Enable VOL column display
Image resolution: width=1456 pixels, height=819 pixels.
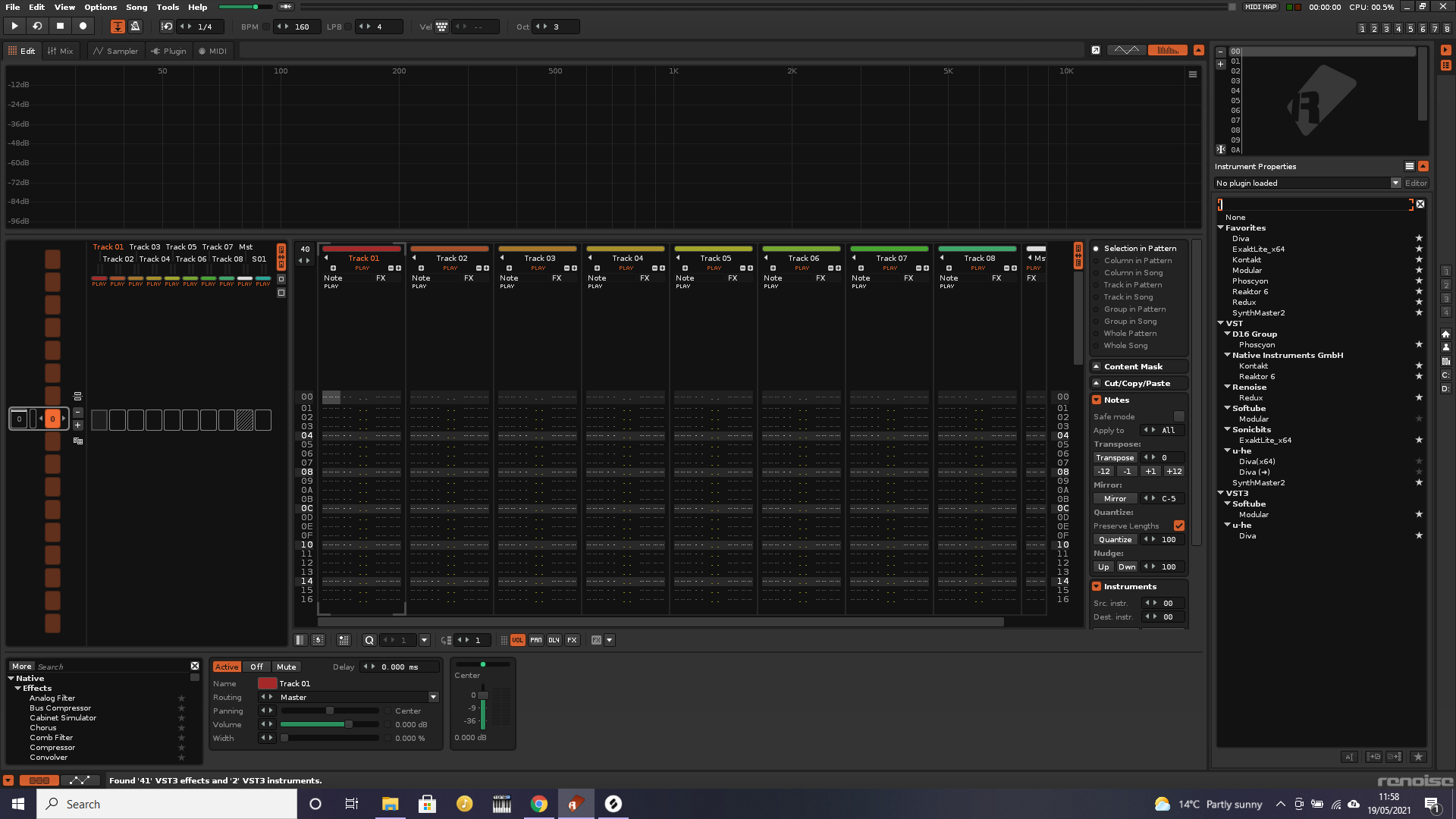pyautogui.click(x=518, y=640)
